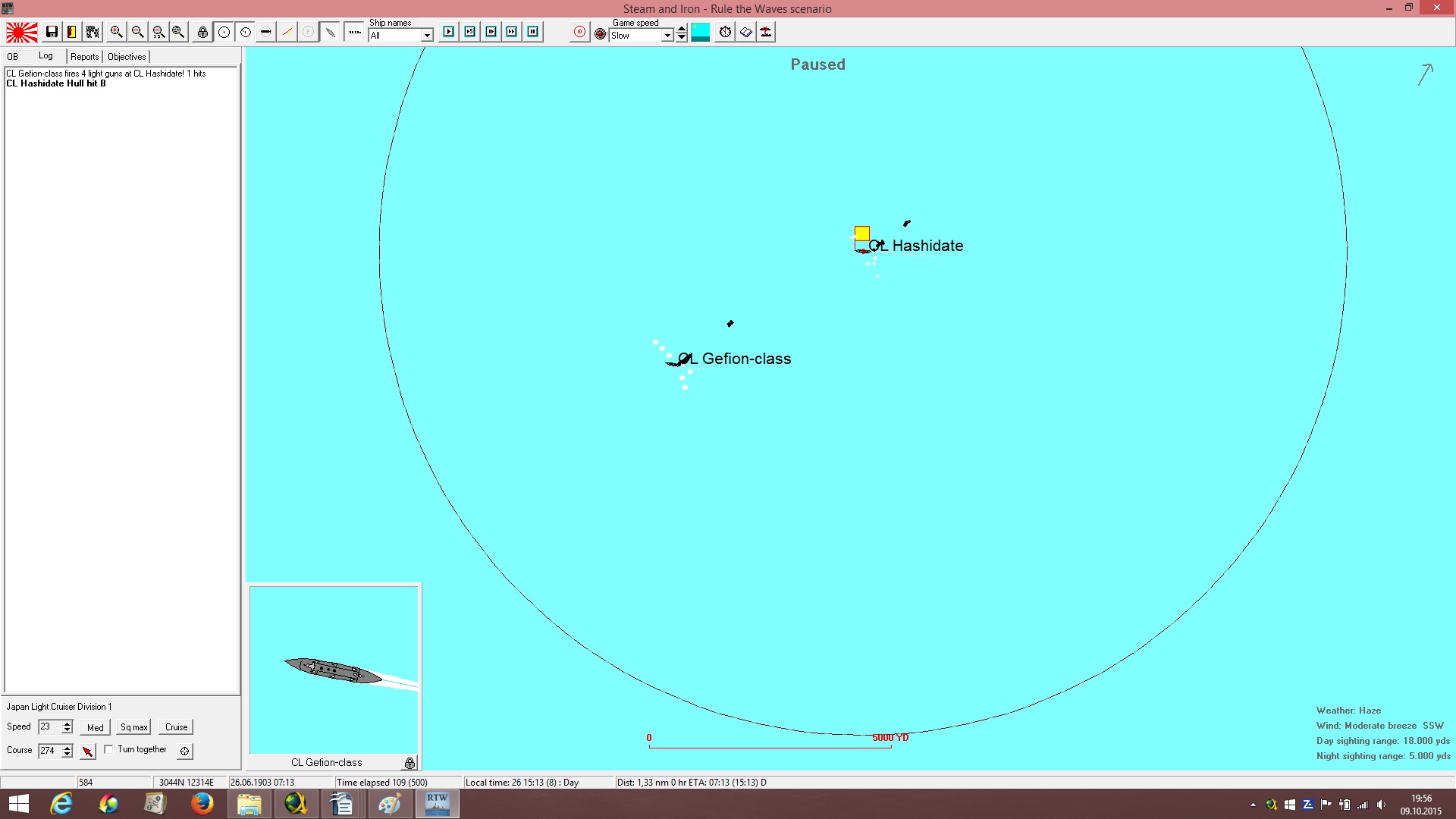
Task: Advance one turn with first play button
Action: (x=449, y=32)
